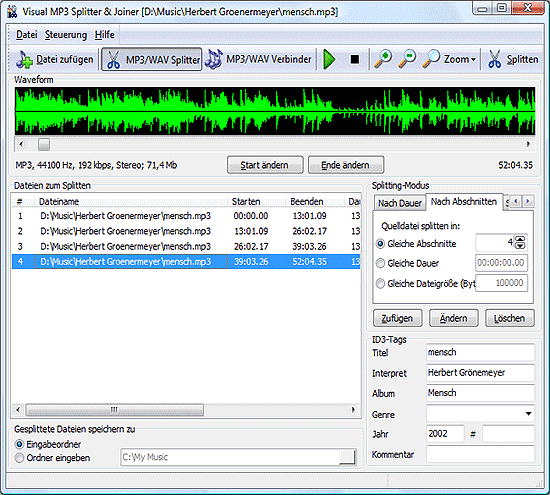Click the waveform scrollbar thumb
The width and height of the screenshot is (550, 495).
coord(44,144)
